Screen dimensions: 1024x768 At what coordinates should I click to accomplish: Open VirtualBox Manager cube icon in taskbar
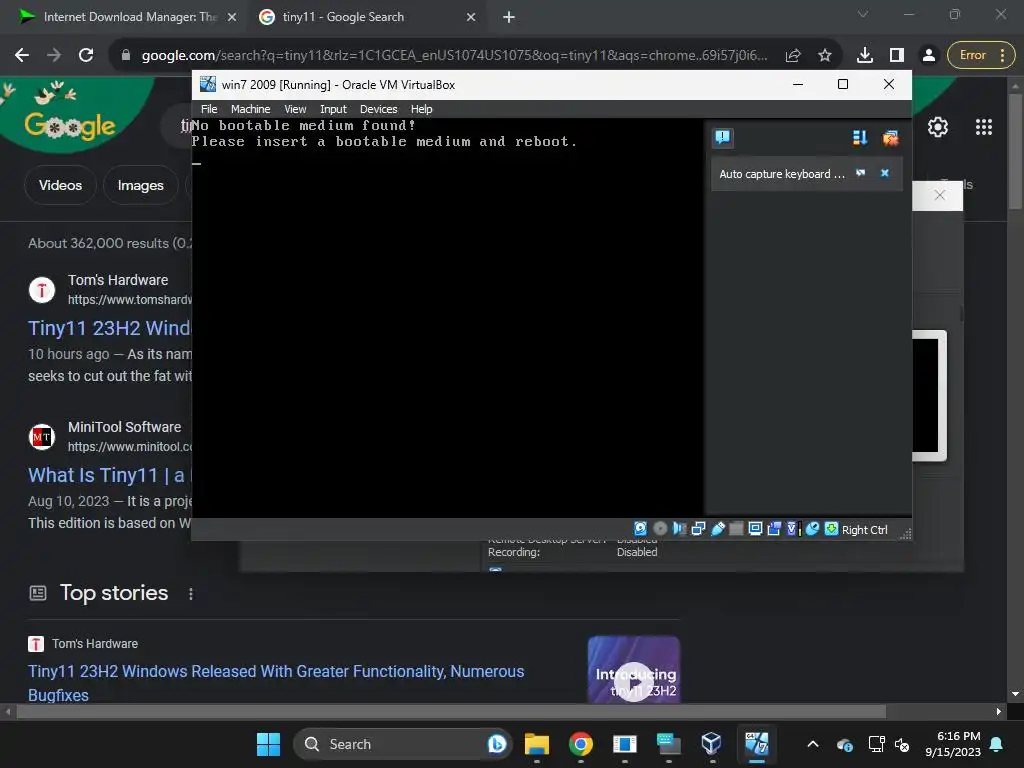(712, 744)
